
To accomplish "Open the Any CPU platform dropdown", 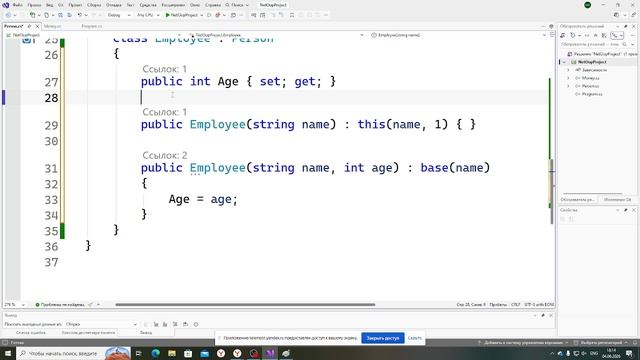I will coord(148,15).
